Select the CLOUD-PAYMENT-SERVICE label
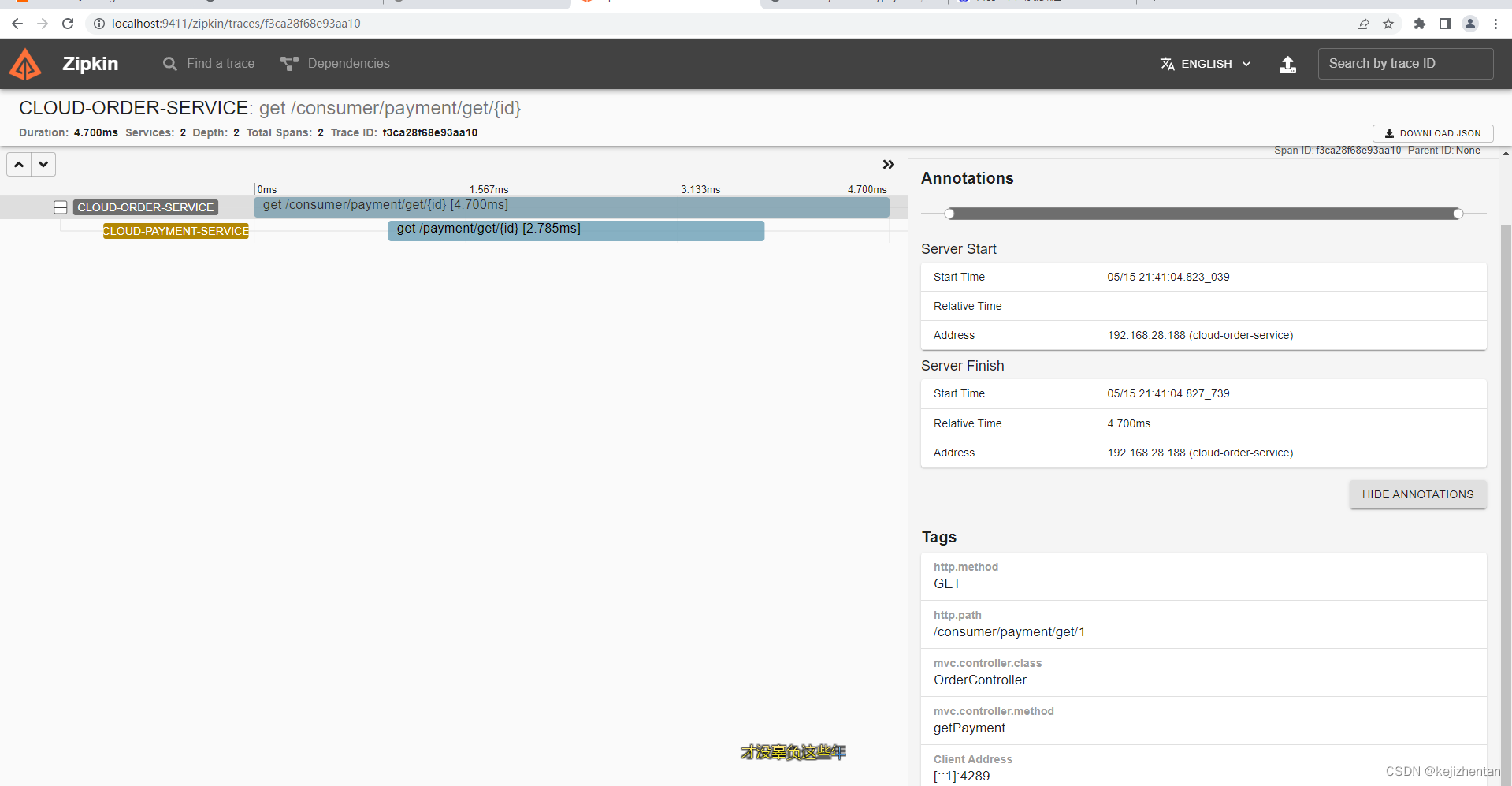The image size is (1512, 786). 176,231
